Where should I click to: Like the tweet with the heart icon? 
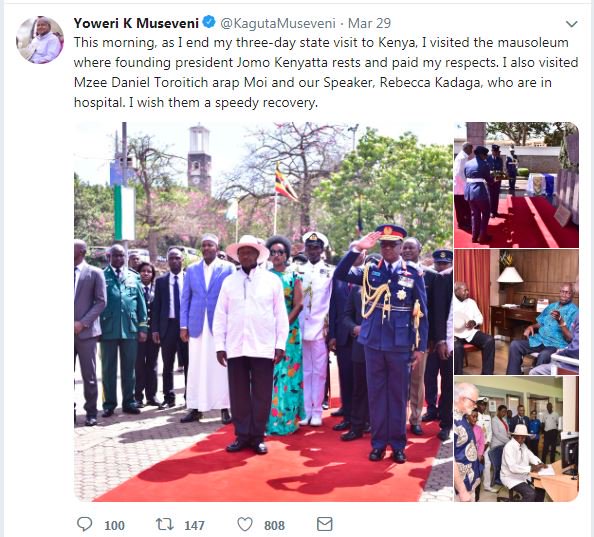(x=245, y=525)
